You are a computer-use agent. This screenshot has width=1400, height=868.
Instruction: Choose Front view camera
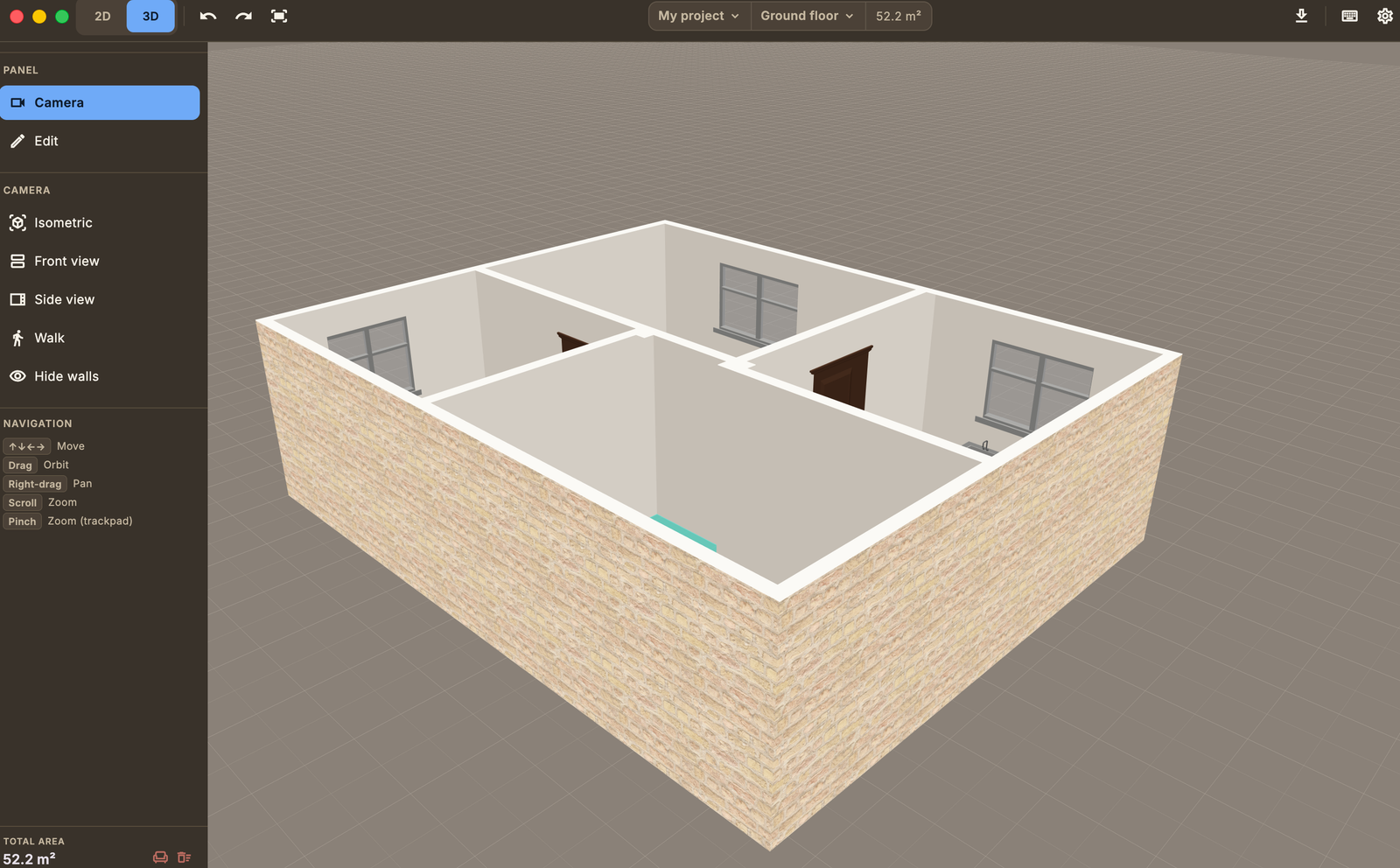pyautogui.click(x=100, y=262)
